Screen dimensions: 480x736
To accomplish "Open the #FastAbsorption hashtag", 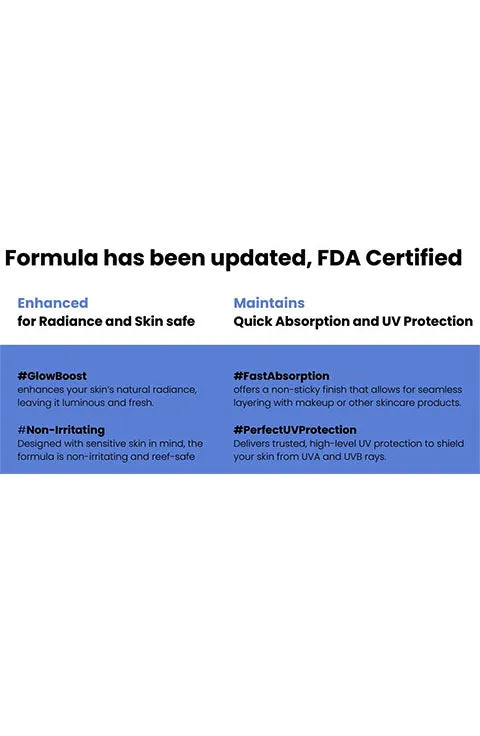I will pyautogui.click(x=281, y=376).
